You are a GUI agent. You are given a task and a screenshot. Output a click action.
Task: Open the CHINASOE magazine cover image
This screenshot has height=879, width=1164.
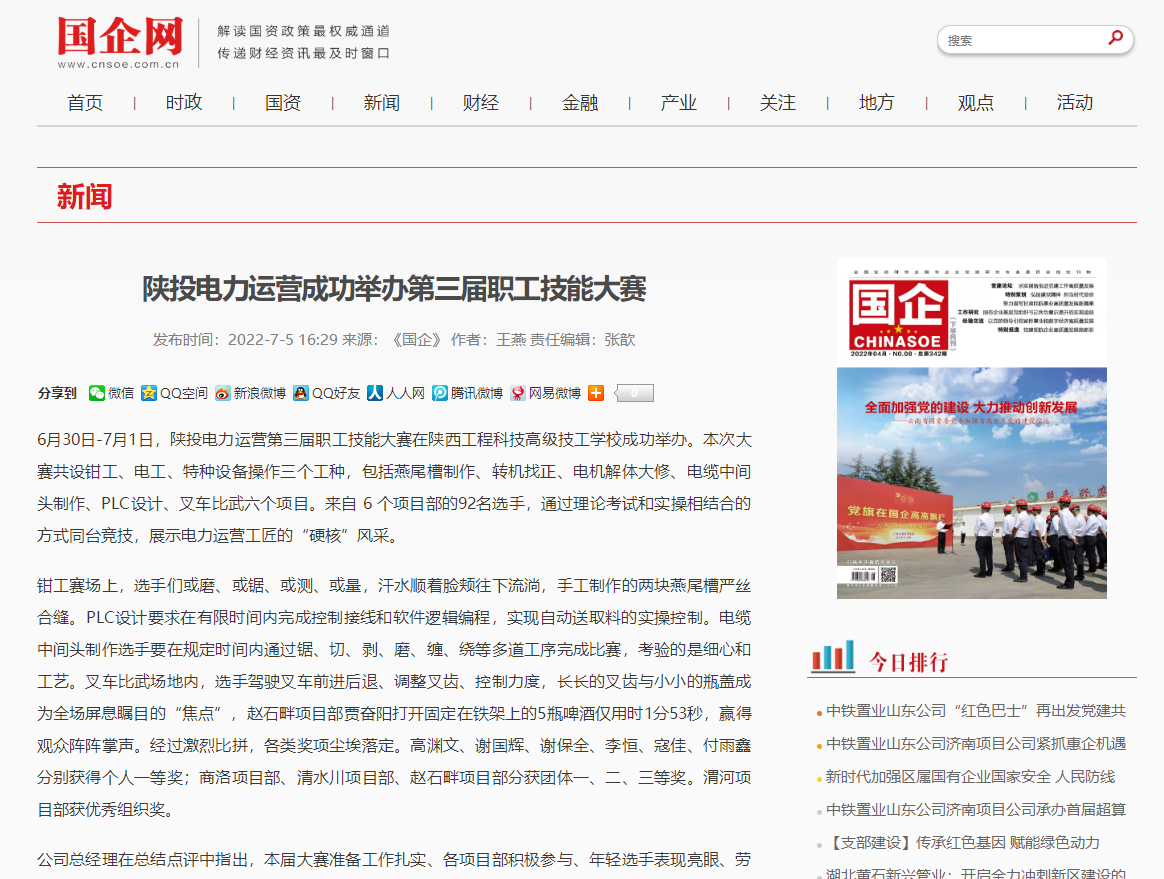point(971,428)
